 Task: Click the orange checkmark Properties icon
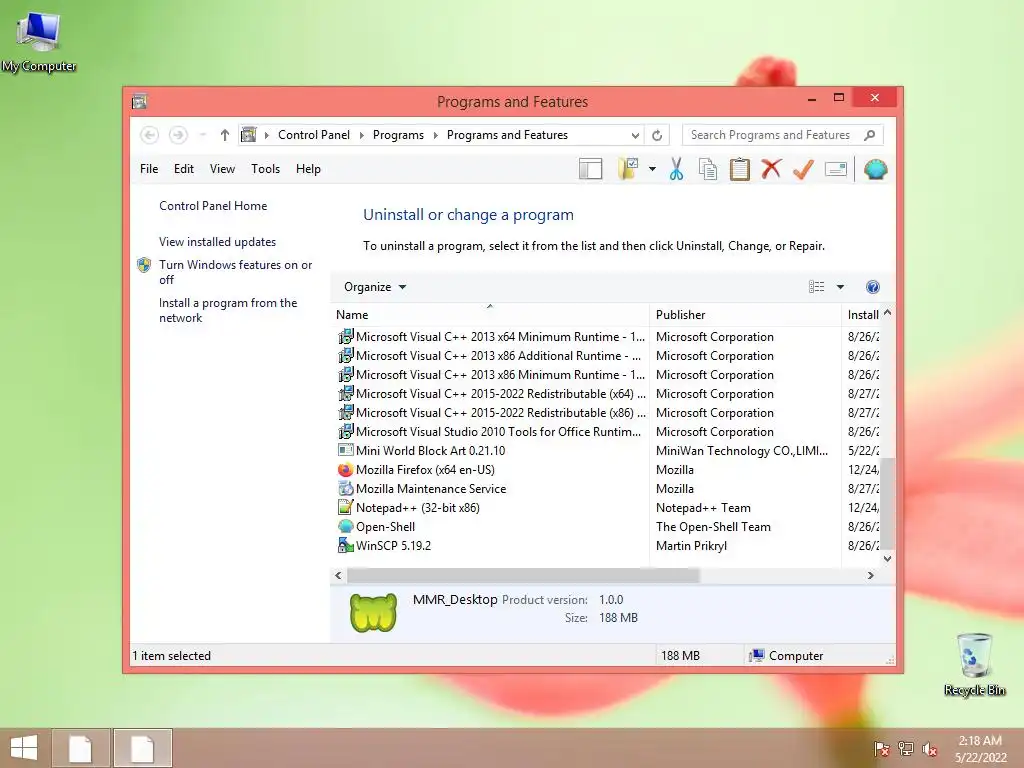[803, 169]
